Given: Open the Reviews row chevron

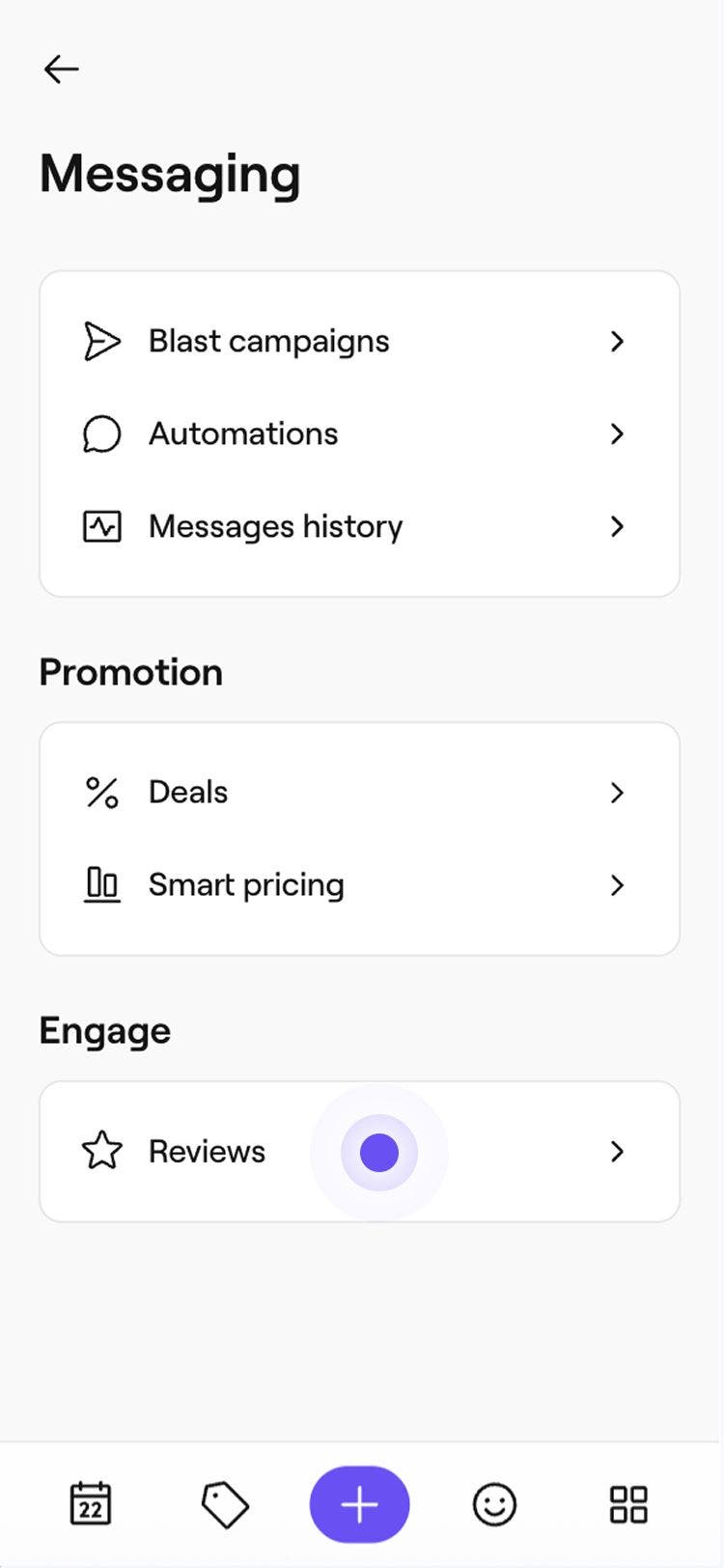Looking at the screenshot, I should [618, 1151].
